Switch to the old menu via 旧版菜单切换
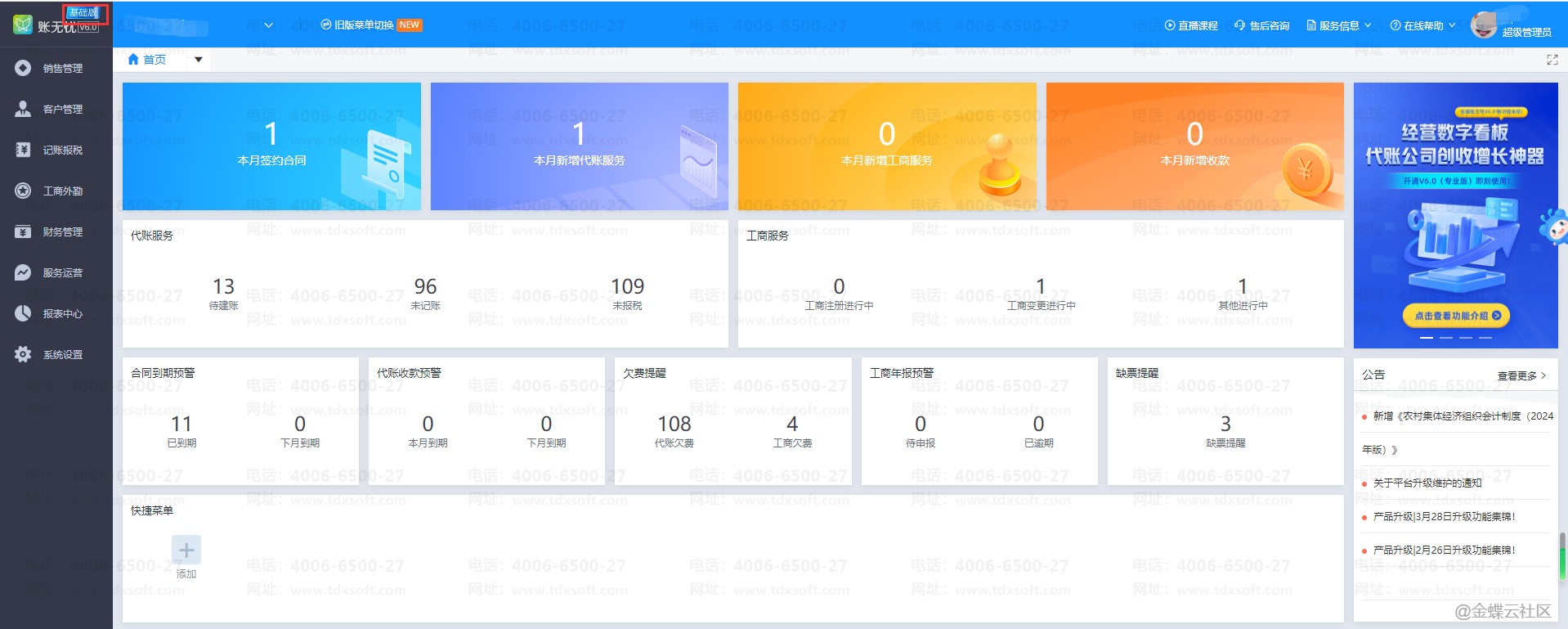 [x=363, y=25]
